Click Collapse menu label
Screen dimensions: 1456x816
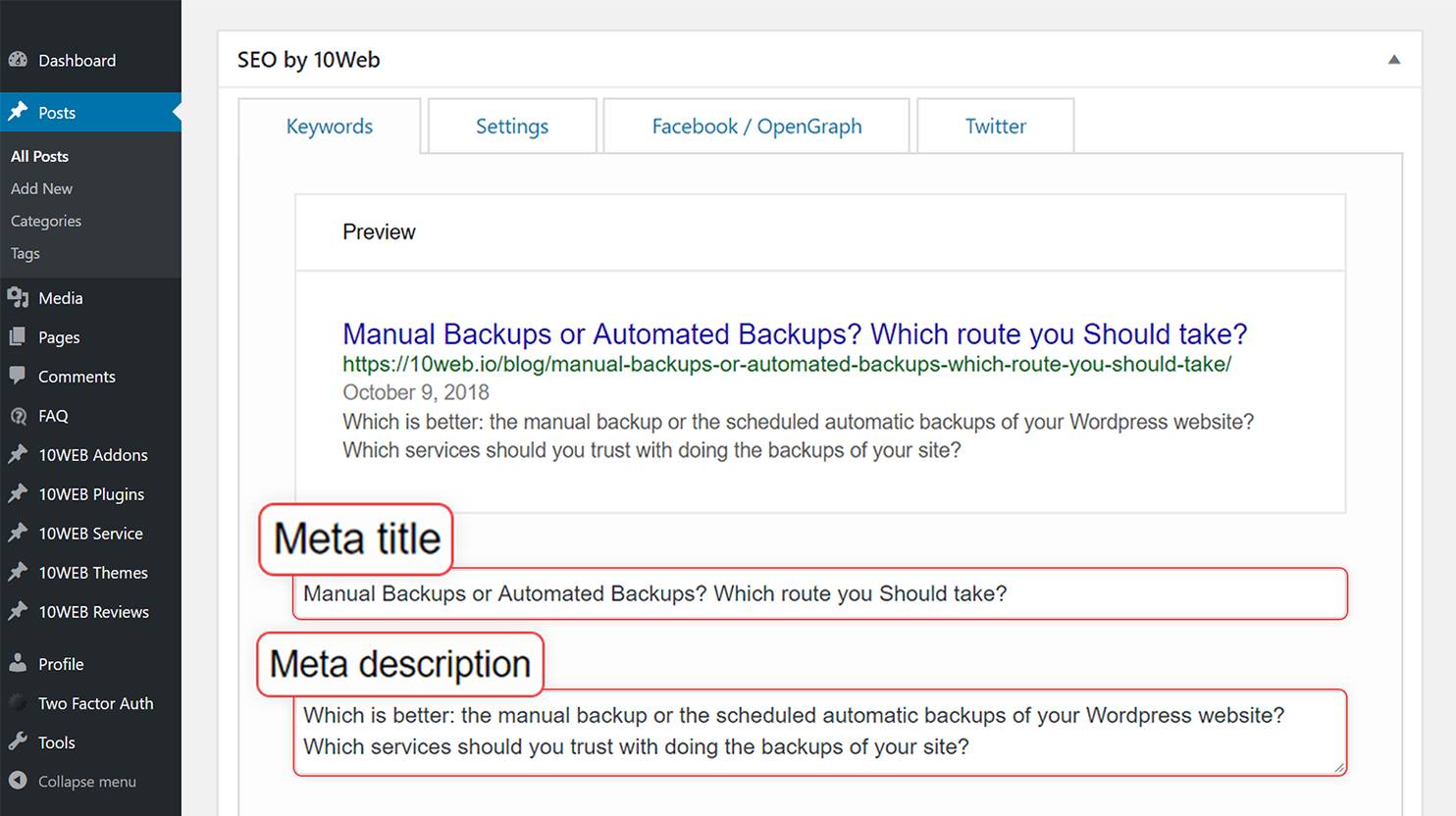[x=87, y=782]
